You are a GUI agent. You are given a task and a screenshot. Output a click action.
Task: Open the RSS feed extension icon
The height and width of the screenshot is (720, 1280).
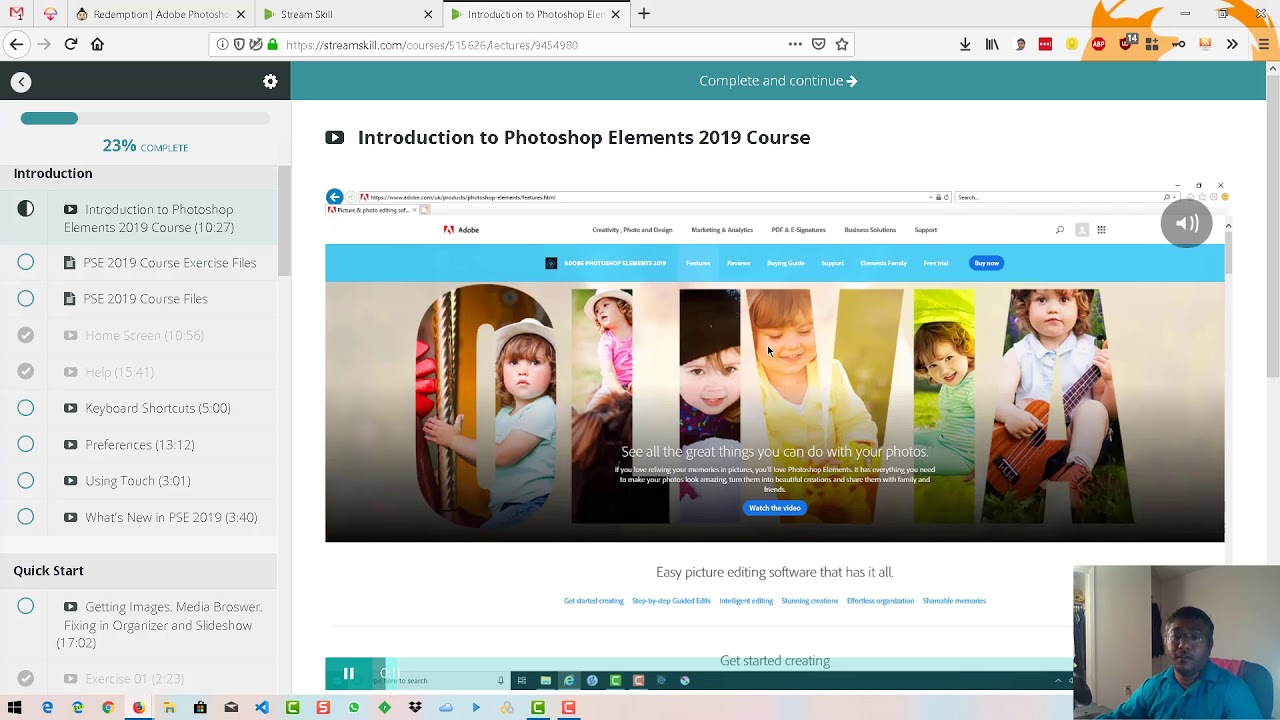(x=1205, y=44)
